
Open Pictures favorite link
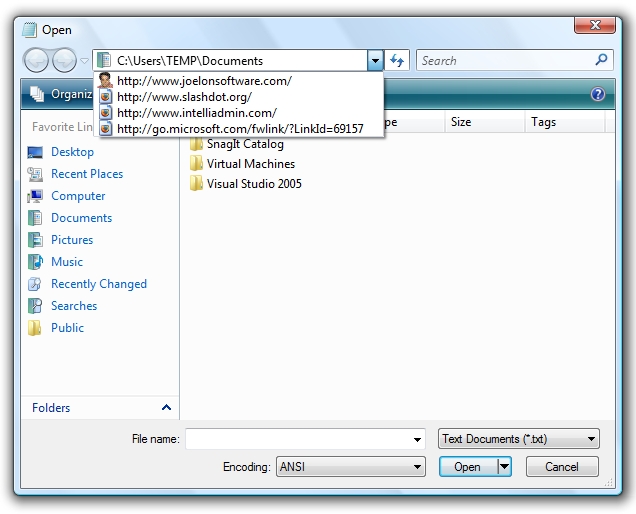[72, 239]
